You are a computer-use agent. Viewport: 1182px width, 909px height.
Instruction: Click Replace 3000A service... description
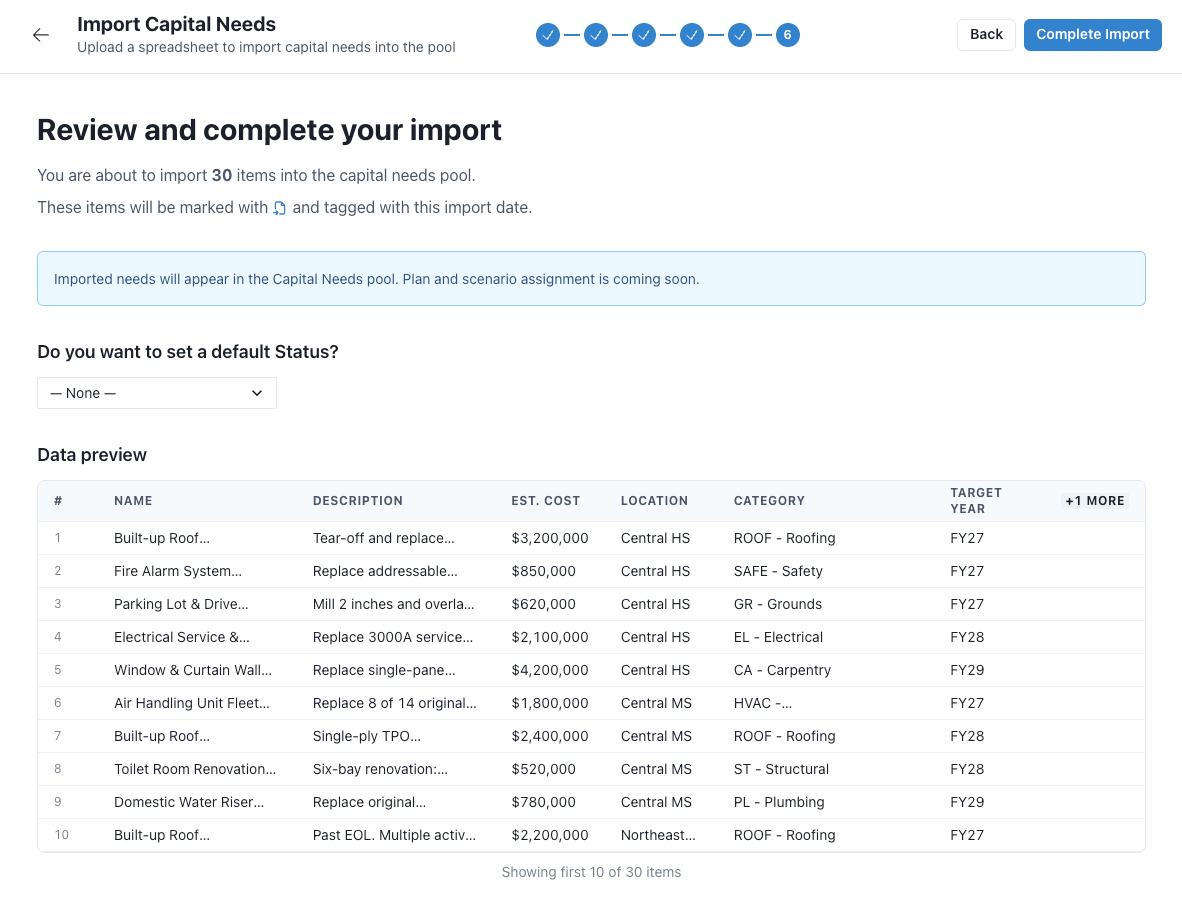pyautogui.click(x=393, y=638)
